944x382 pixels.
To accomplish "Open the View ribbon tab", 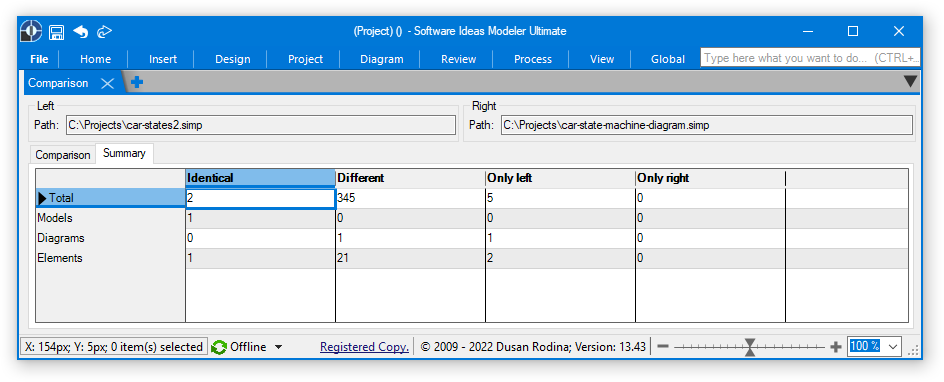I will [x=602, y=59].
